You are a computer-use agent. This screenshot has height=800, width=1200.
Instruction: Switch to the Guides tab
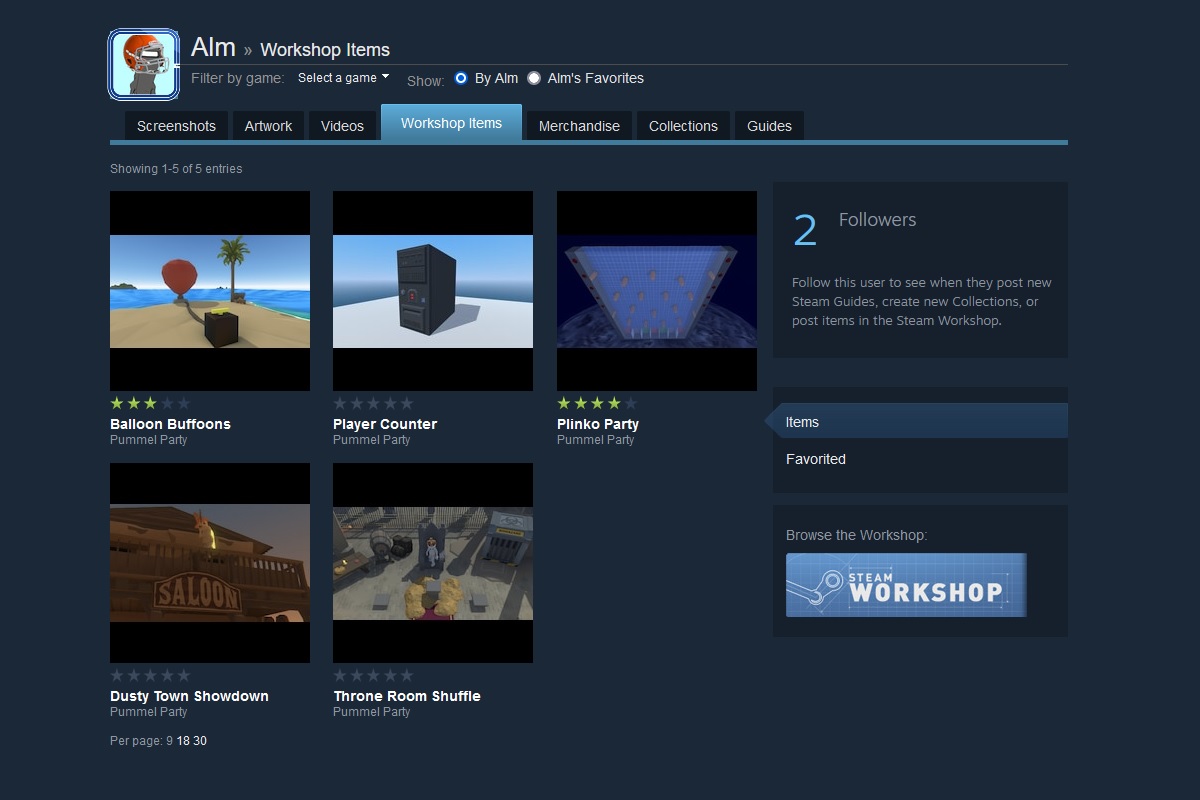tap(769, 126)
